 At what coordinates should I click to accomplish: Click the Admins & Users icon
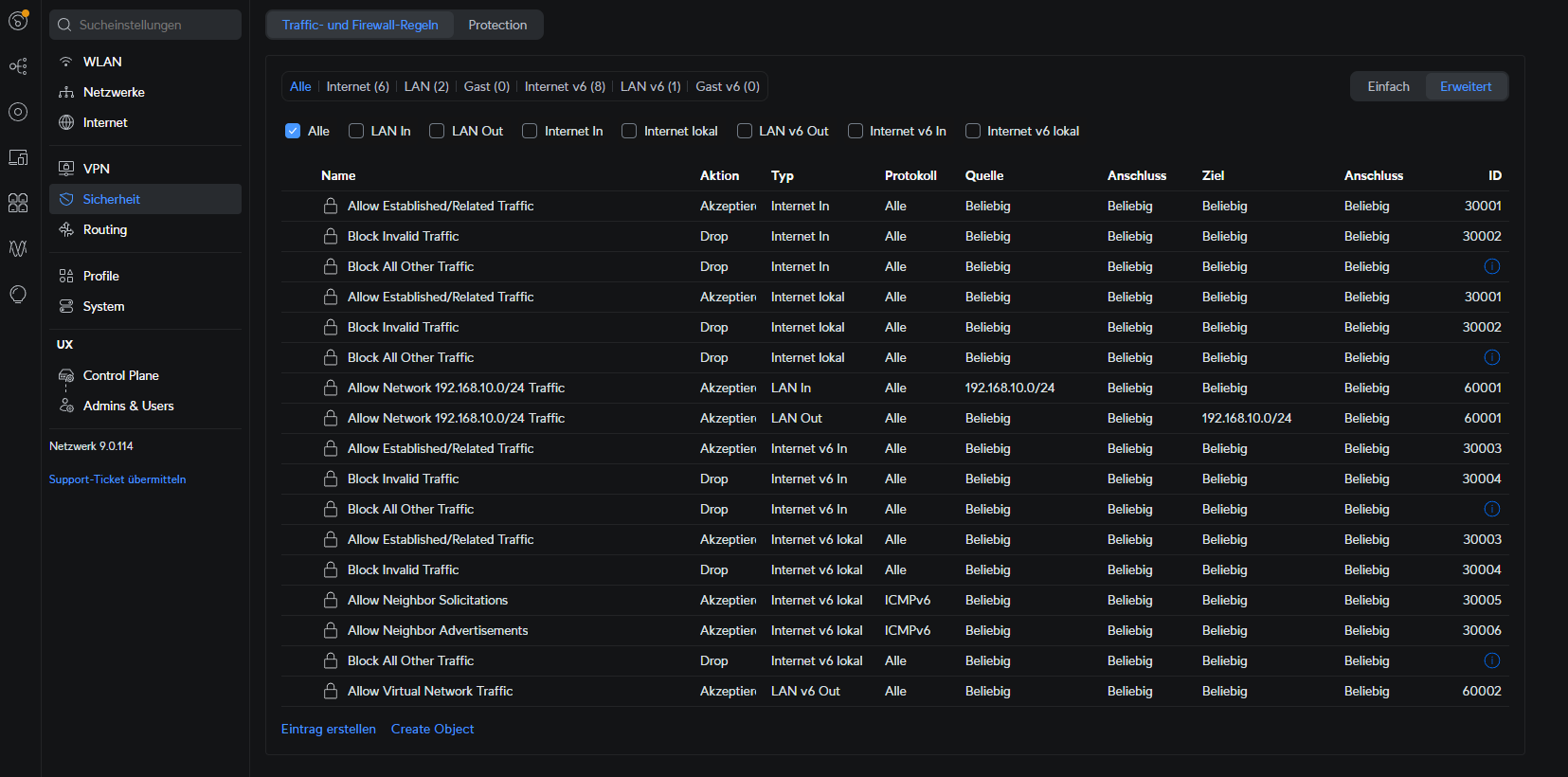[66, 406]
